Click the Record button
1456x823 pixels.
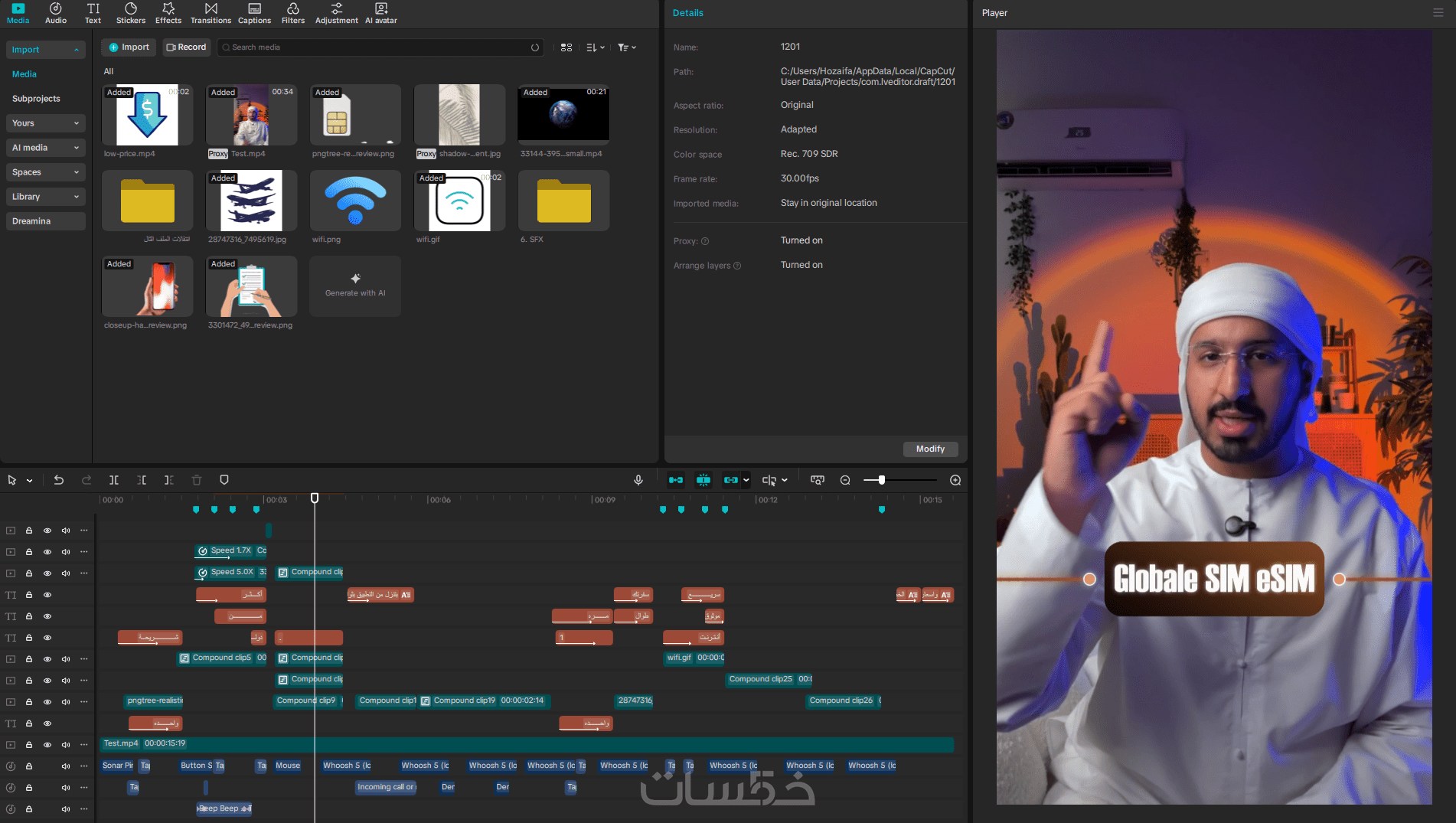pyautogui.click(x=187, y=47)
